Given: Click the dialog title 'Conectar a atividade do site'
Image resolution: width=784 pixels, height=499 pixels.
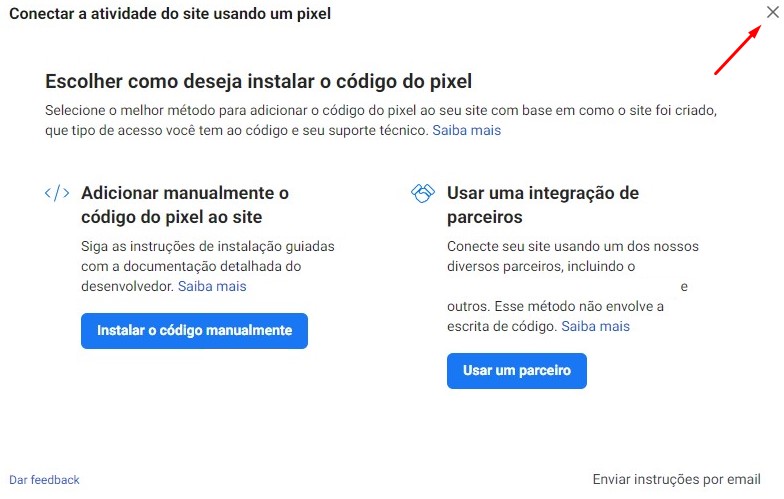Looking at the screenshot, I should tap(170, 14).
